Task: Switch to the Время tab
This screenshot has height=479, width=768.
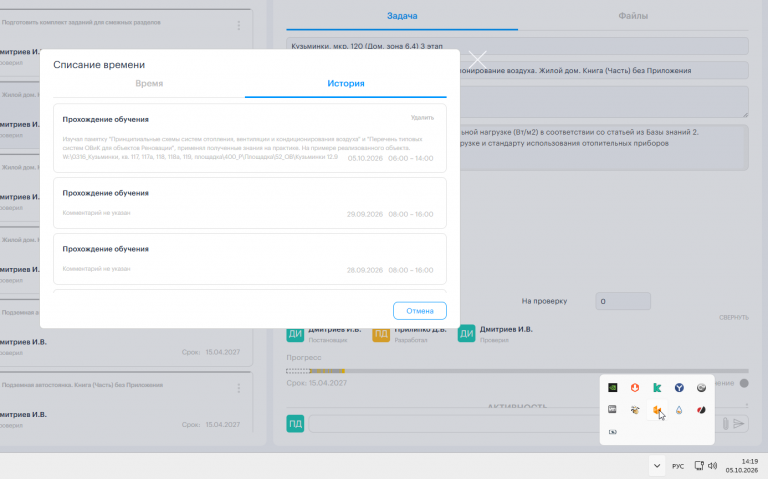Action: pos(149,84)
